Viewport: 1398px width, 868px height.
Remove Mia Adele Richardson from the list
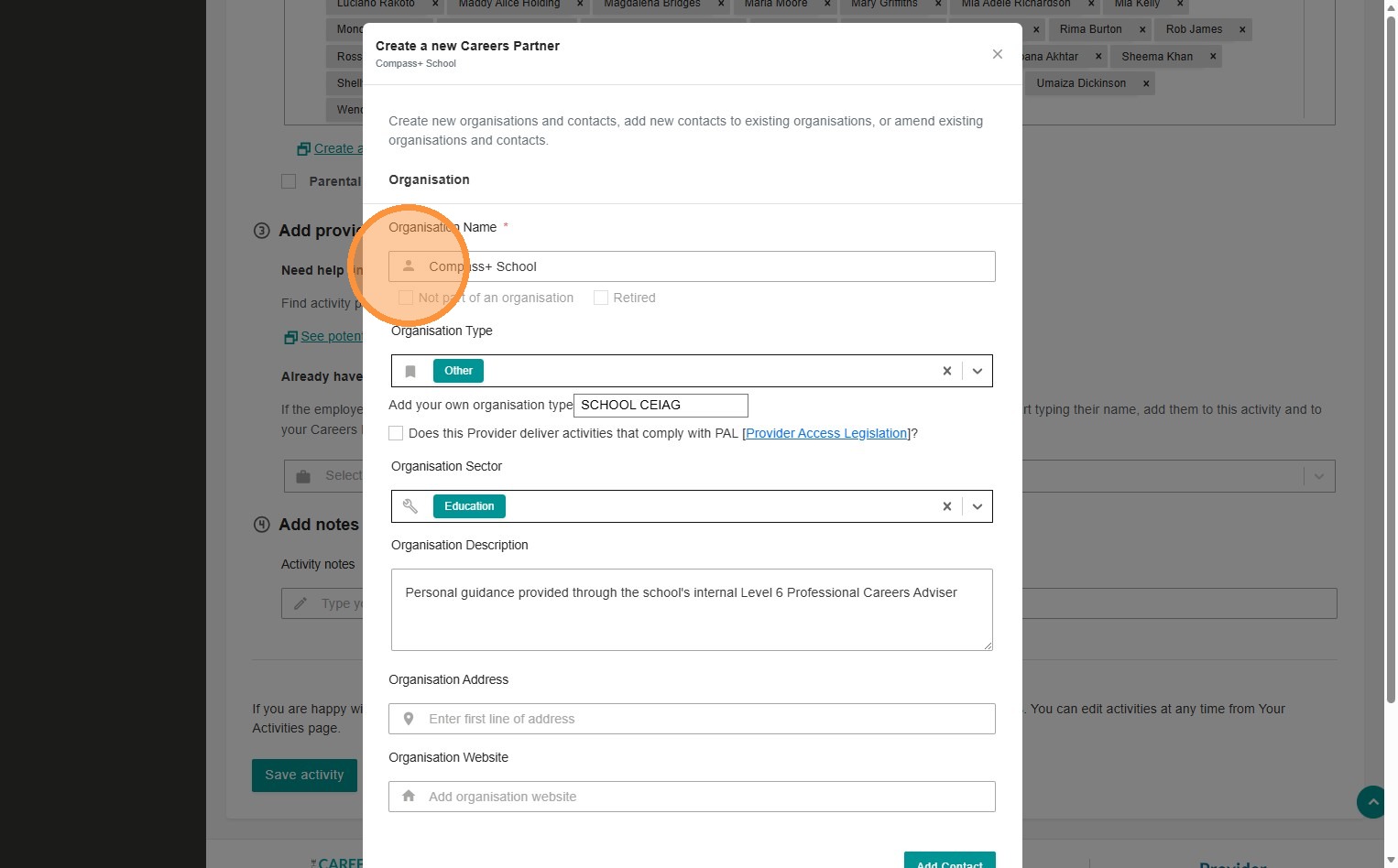click(1091, 4)
